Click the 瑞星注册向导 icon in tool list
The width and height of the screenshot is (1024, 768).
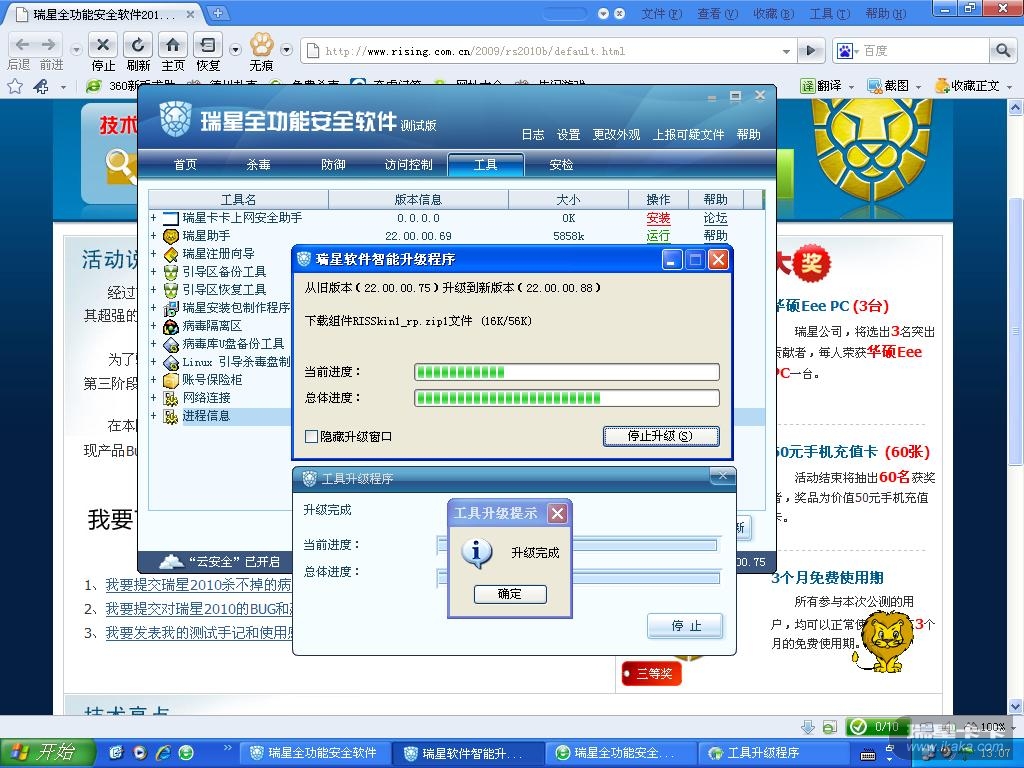pos(170,254)
